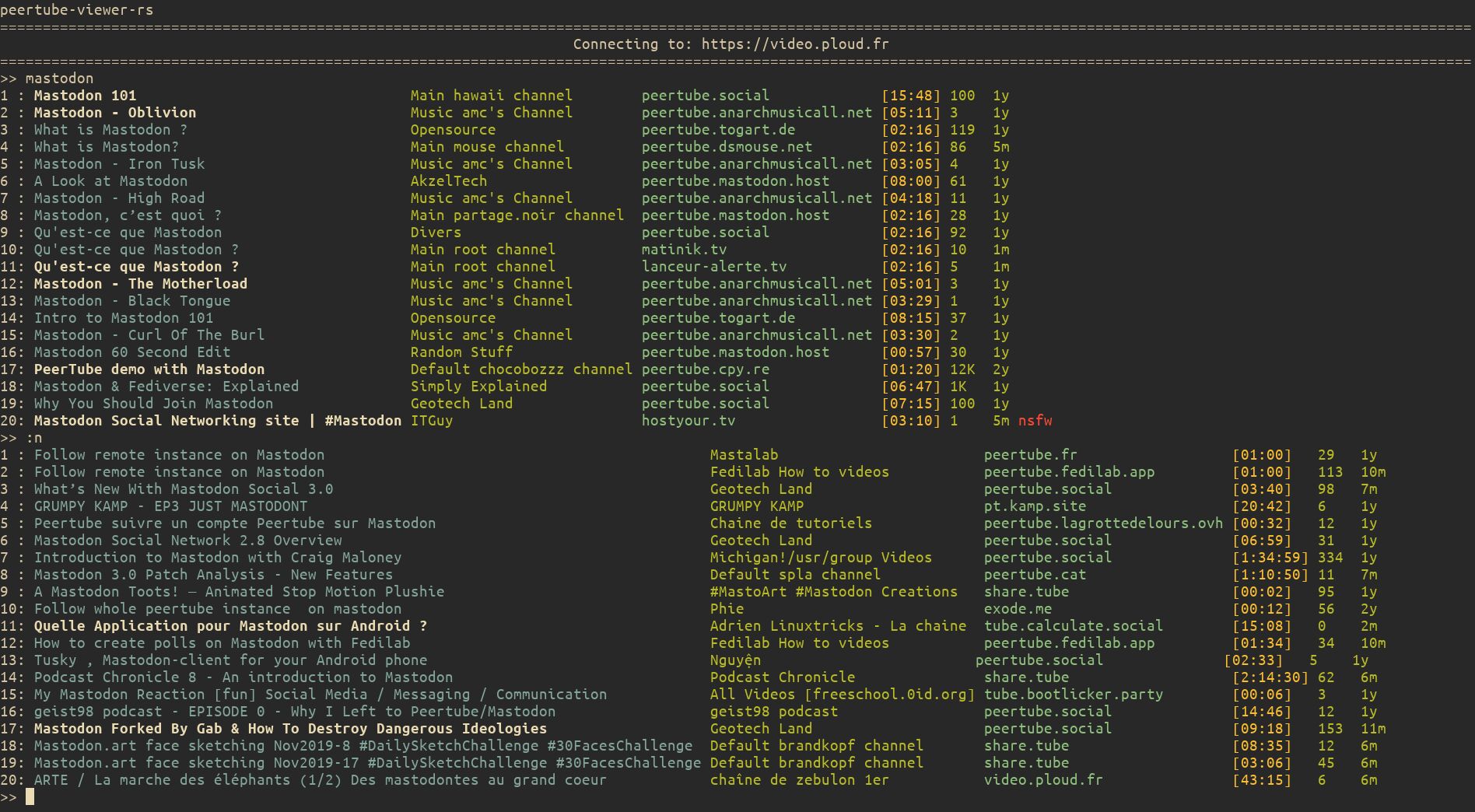Click the peertube-viewer-rs title text
1475x812 pixels.
tap(76, 10)
